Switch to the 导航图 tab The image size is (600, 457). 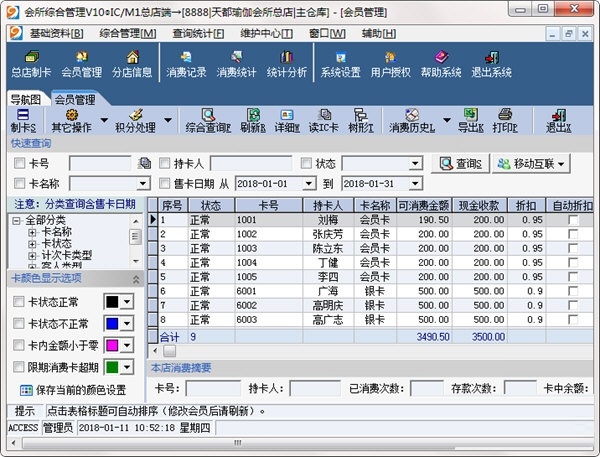(26, 99)
